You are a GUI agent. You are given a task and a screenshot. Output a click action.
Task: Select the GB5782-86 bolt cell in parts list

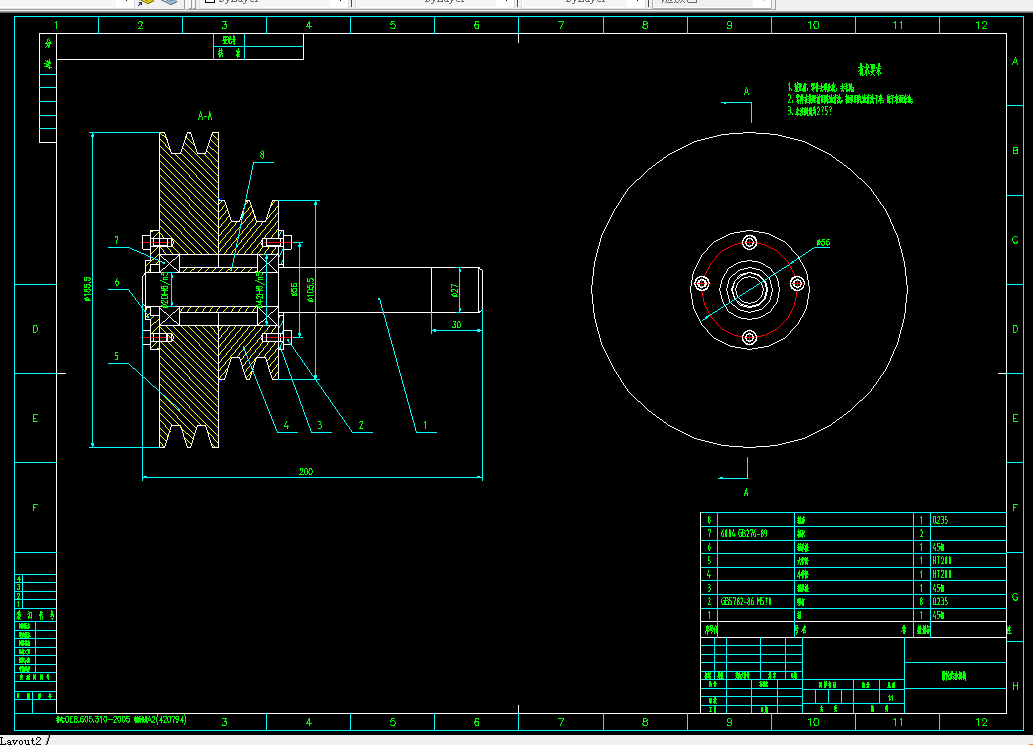point(746,601)
